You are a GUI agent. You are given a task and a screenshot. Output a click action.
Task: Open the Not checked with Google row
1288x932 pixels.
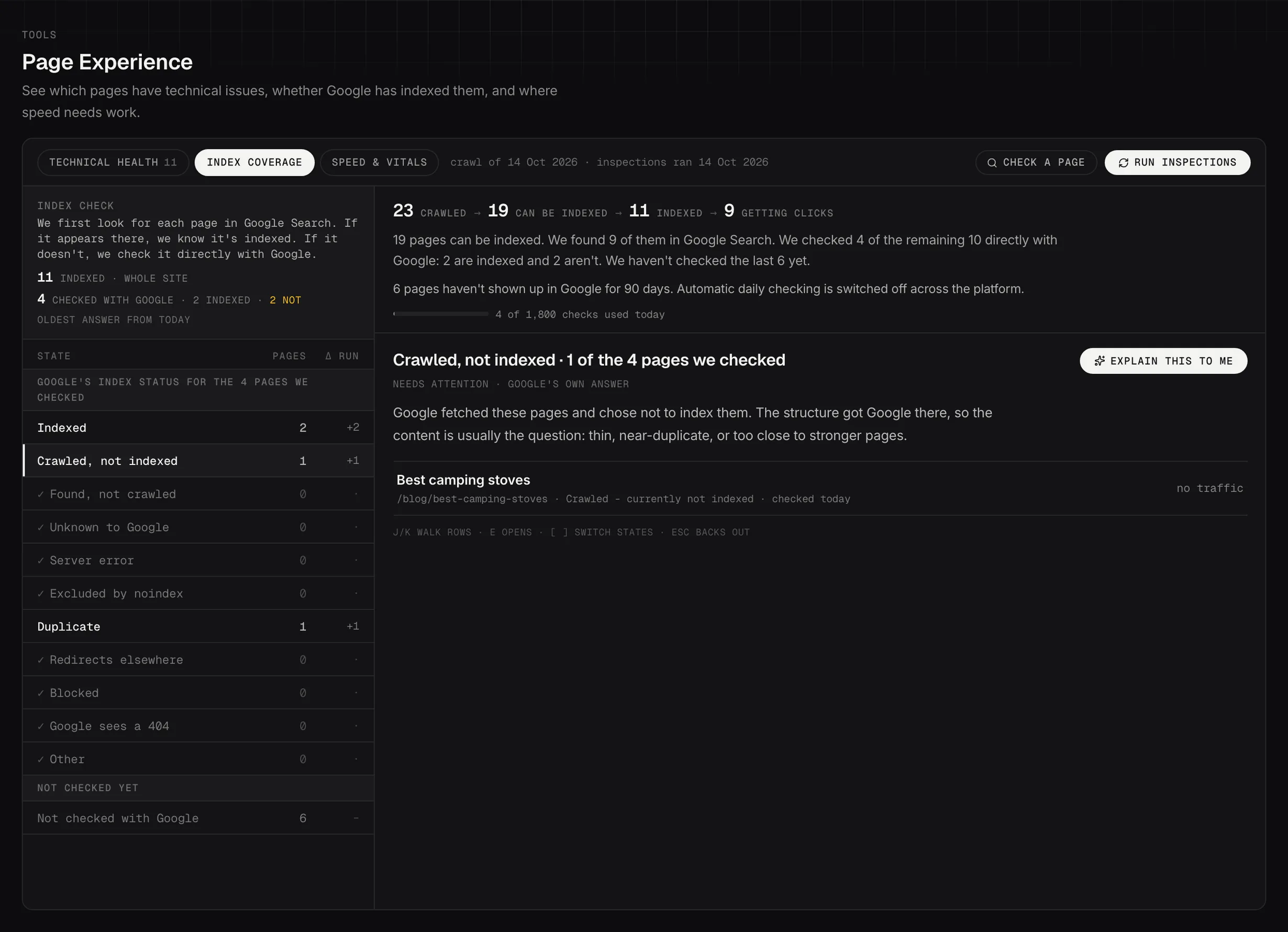(198, 818)
